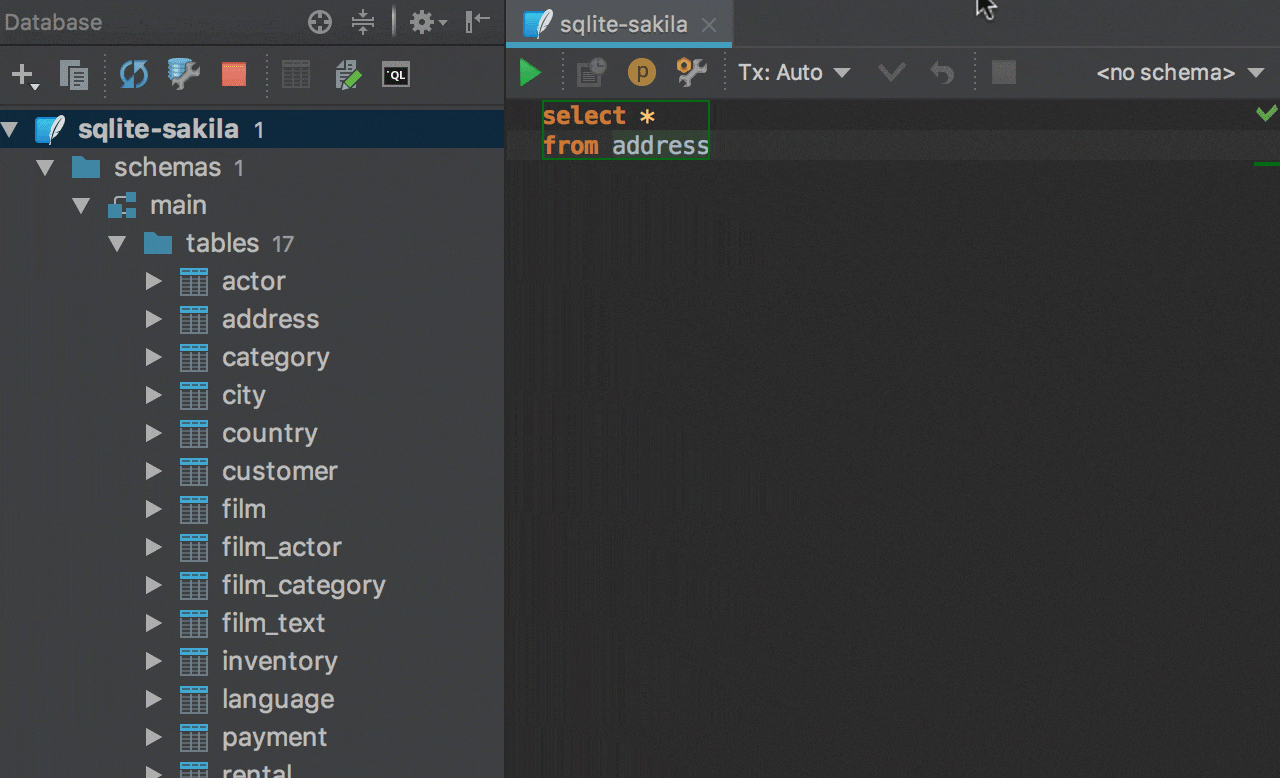Click the Explain Plan icon

click(592, 73)
